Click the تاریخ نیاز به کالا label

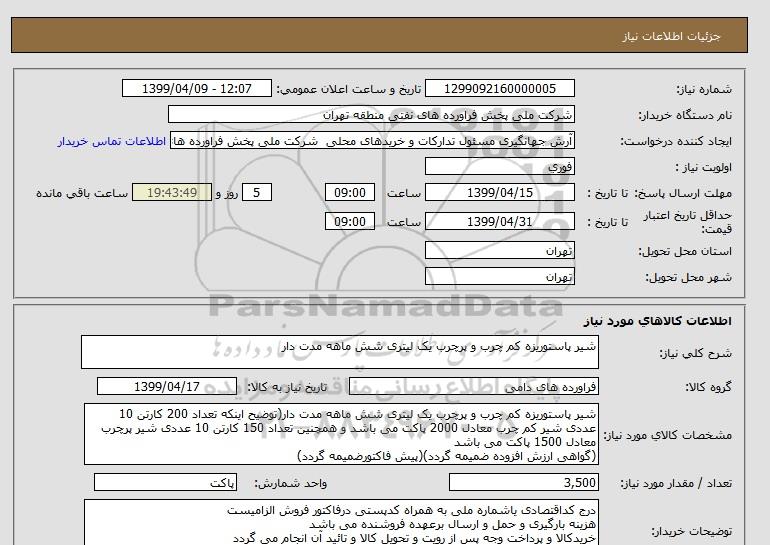tap(287, 387)
